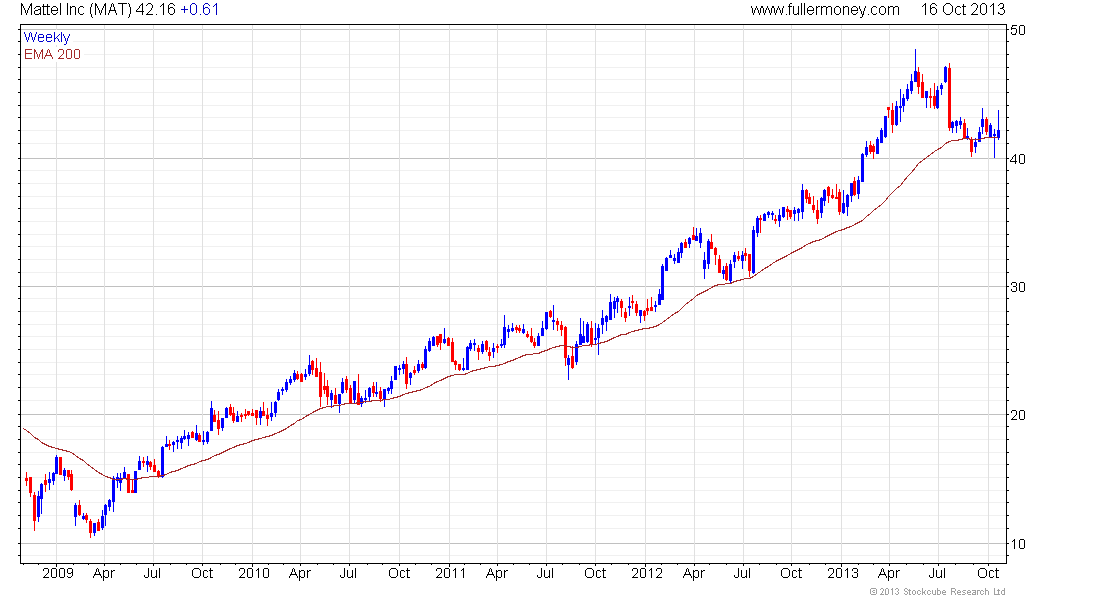
Task: Select the price value 42.16
Action: (x=156, y=10)
